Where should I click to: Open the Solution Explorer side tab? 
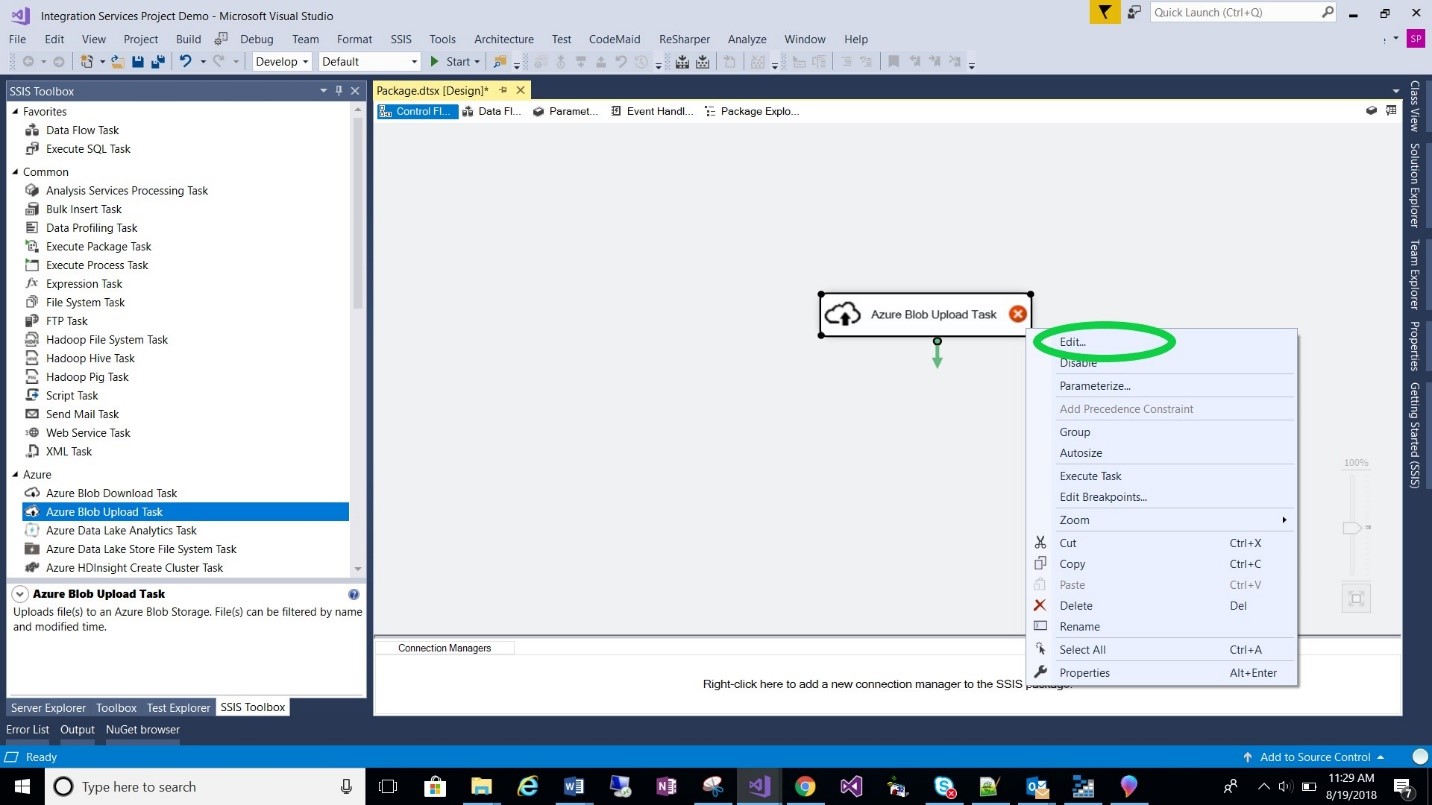click(1415, 184)
